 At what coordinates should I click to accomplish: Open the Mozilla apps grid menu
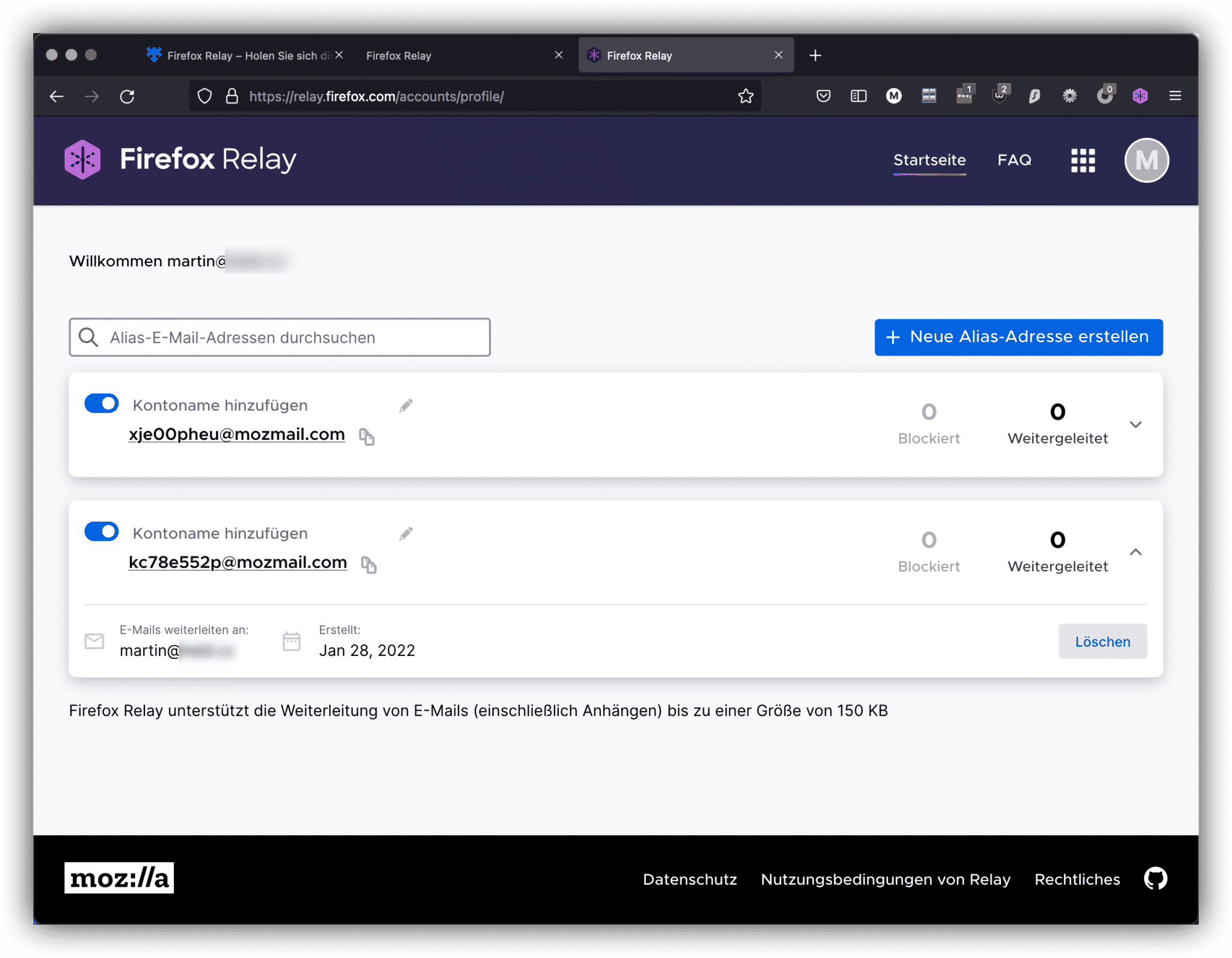pyautogui.click(x=1083, y=160)
